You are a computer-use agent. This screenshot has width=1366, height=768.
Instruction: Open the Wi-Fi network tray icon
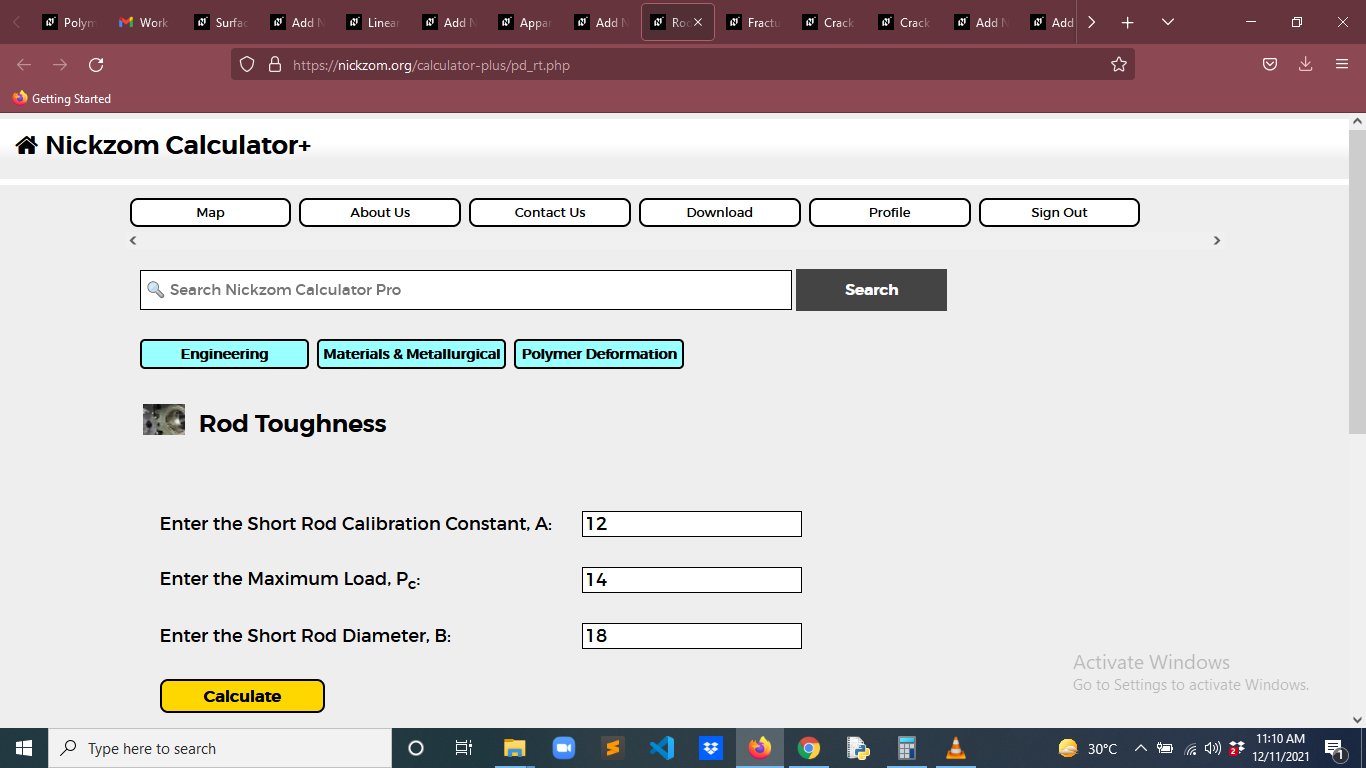pos(1190,748)
